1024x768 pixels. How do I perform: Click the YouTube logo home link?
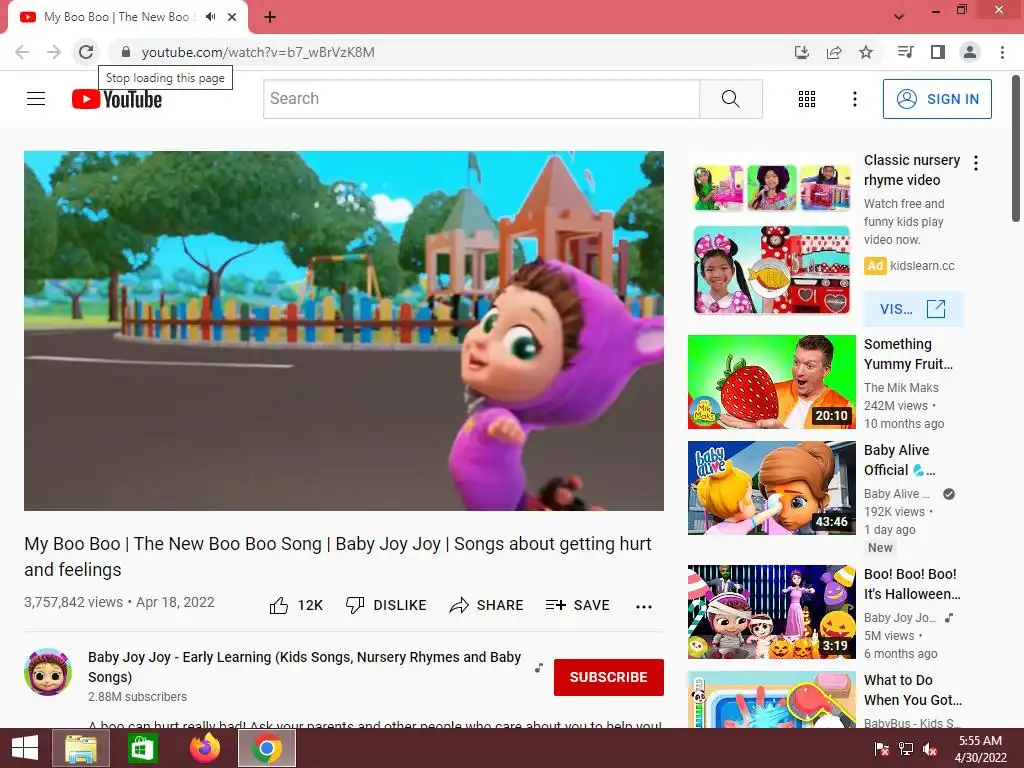[x=117, y=99]
